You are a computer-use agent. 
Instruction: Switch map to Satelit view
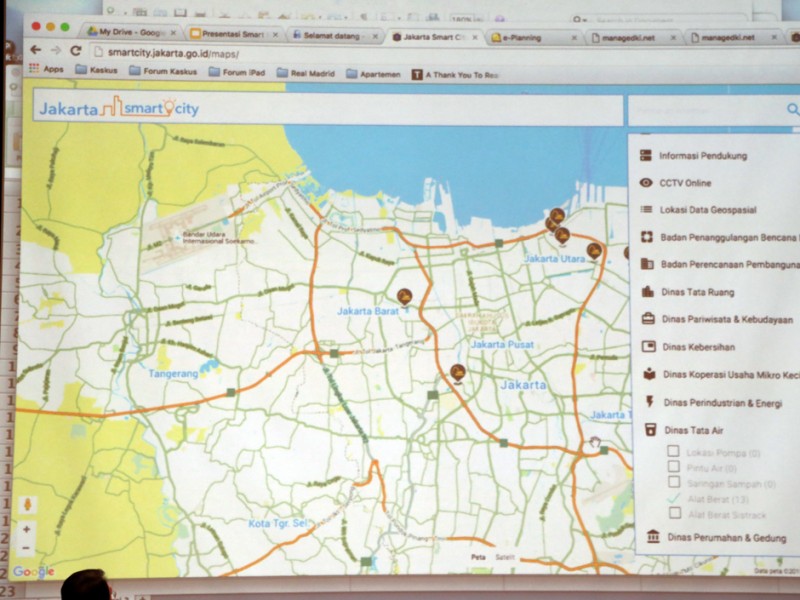pos(511,556)
